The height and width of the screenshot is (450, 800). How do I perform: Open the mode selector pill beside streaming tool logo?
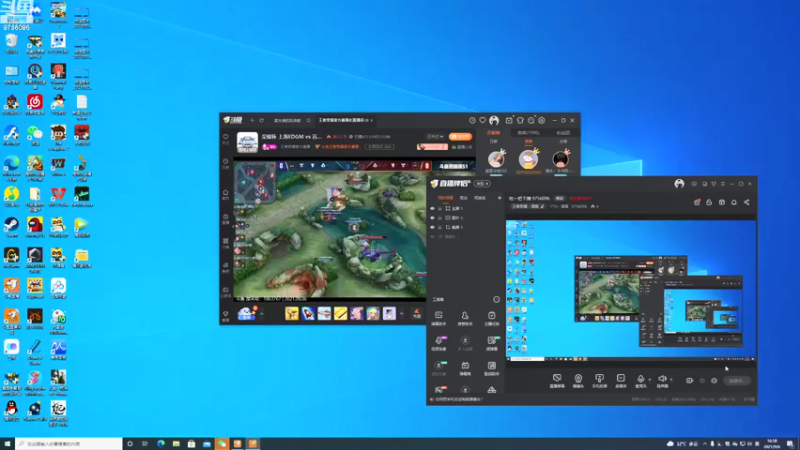click(482, 184)
